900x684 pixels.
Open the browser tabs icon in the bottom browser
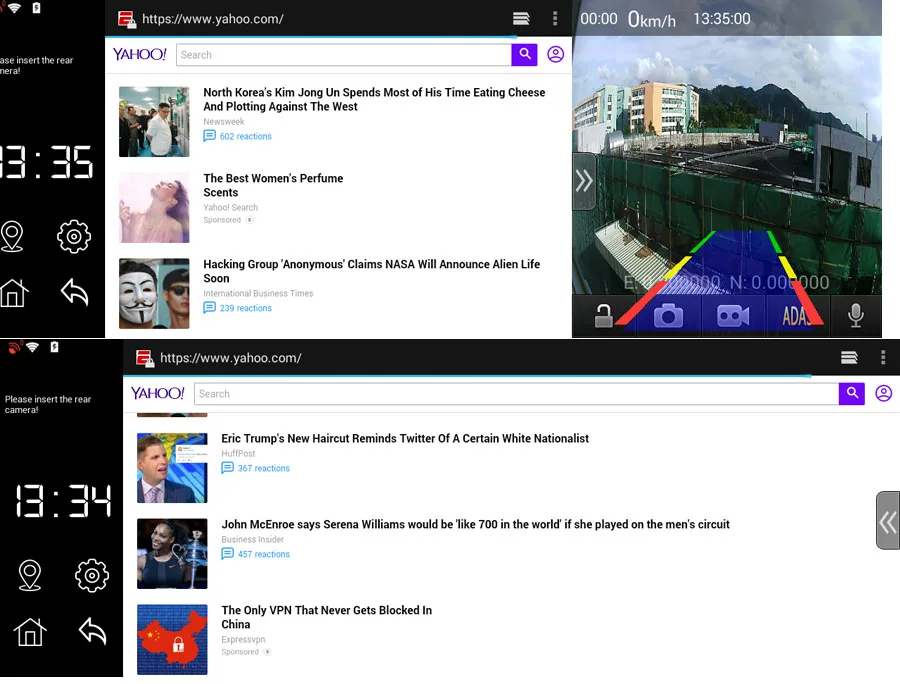tap(849, 358)
